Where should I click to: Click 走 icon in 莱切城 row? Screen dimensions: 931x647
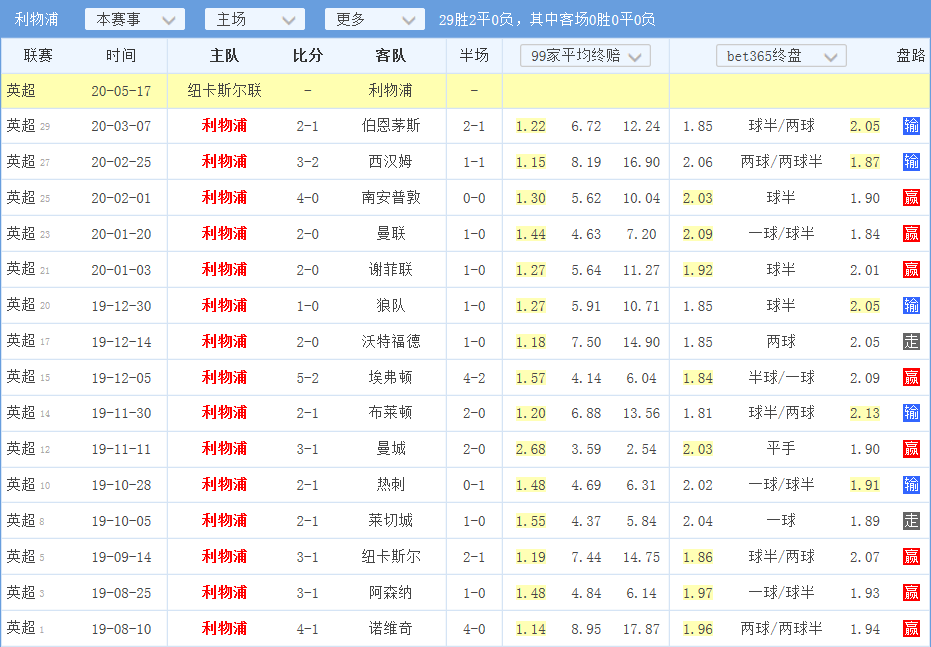[911, 521]
